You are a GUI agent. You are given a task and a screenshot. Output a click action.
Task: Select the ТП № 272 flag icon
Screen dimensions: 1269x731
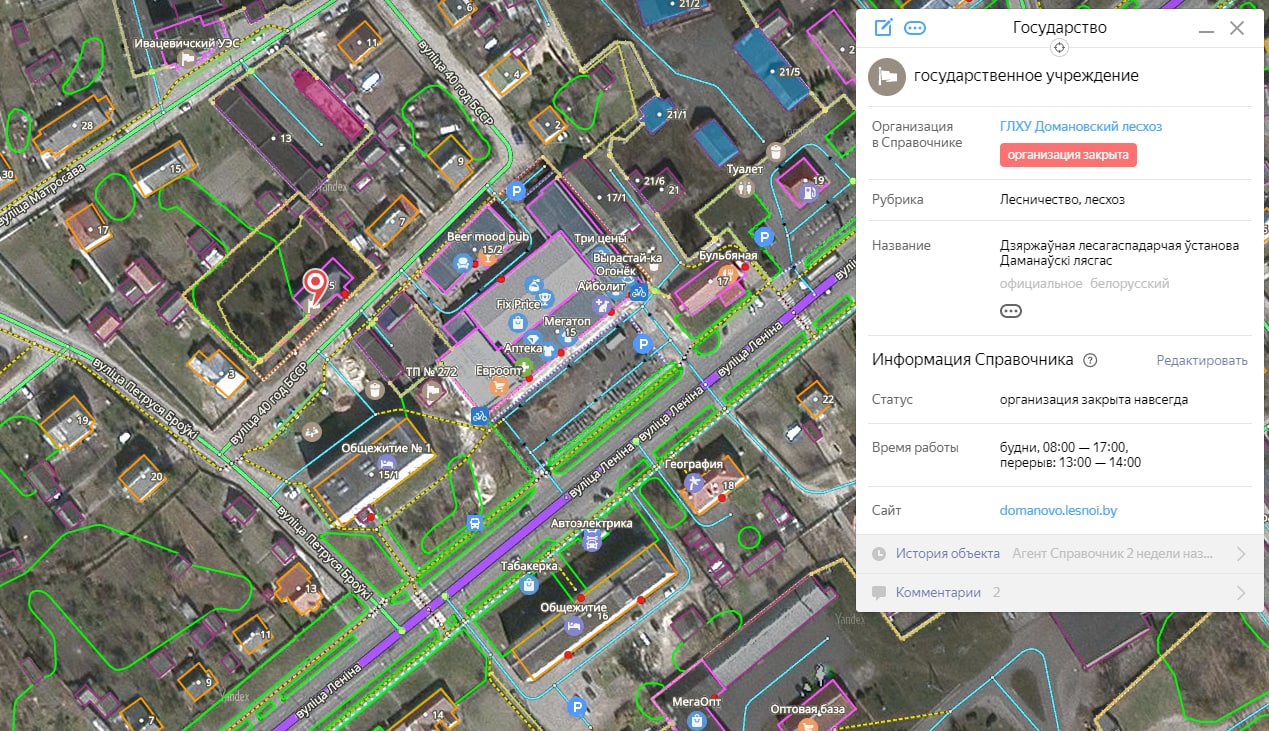(433, 393)
